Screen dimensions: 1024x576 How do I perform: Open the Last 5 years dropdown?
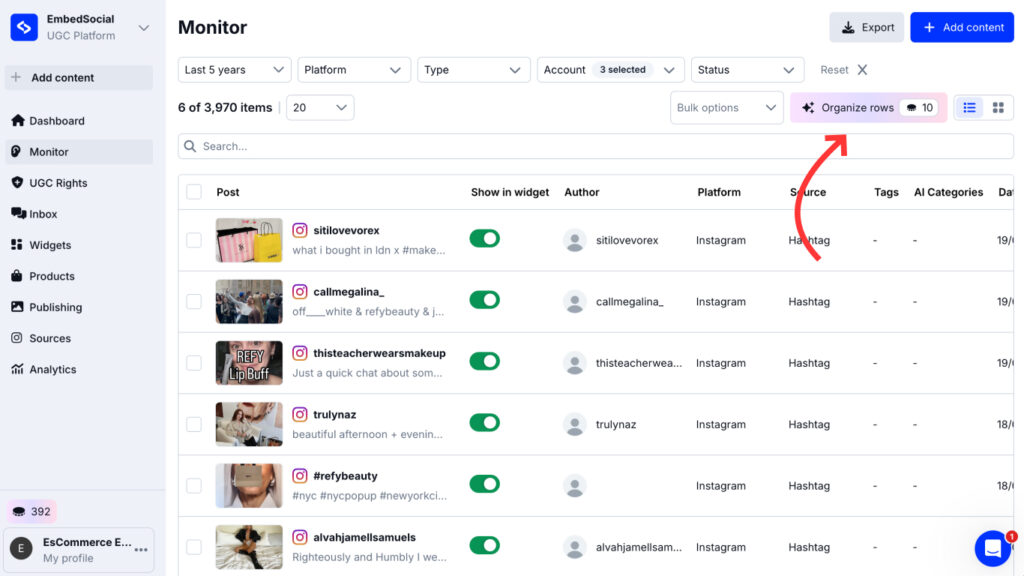[234, 70]
